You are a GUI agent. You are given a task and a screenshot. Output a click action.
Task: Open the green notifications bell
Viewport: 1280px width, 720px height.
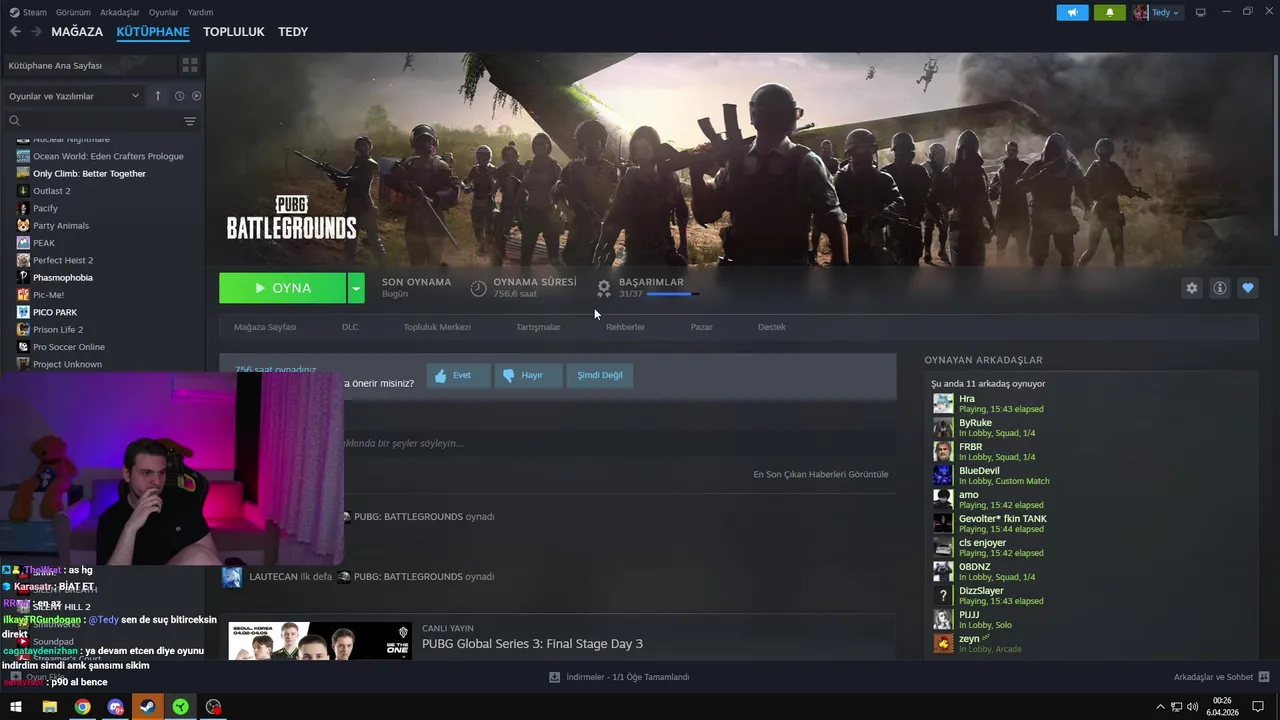pyautogui.click(x=1109, y=12)
